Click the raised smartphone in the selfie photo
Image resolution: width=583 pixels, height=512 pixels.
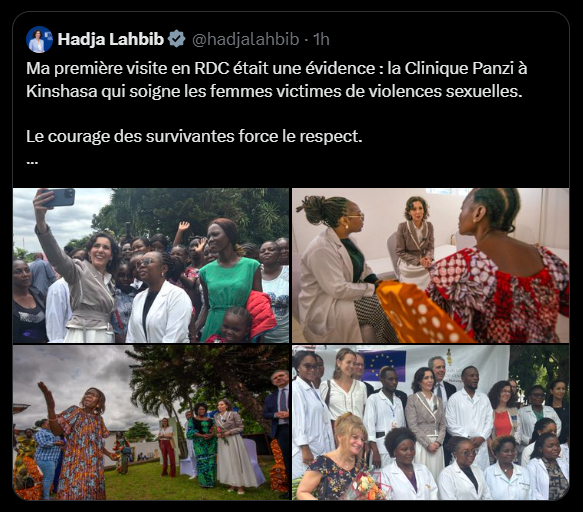59,197
